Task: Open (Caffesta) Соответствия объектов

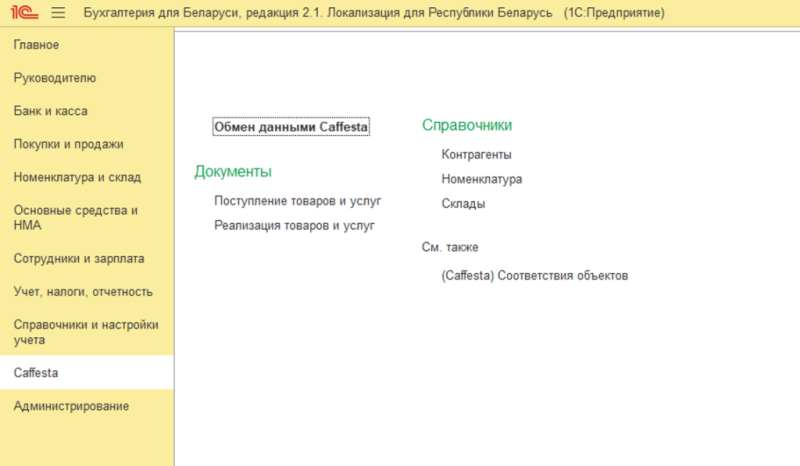Action: tap(535, 276)
